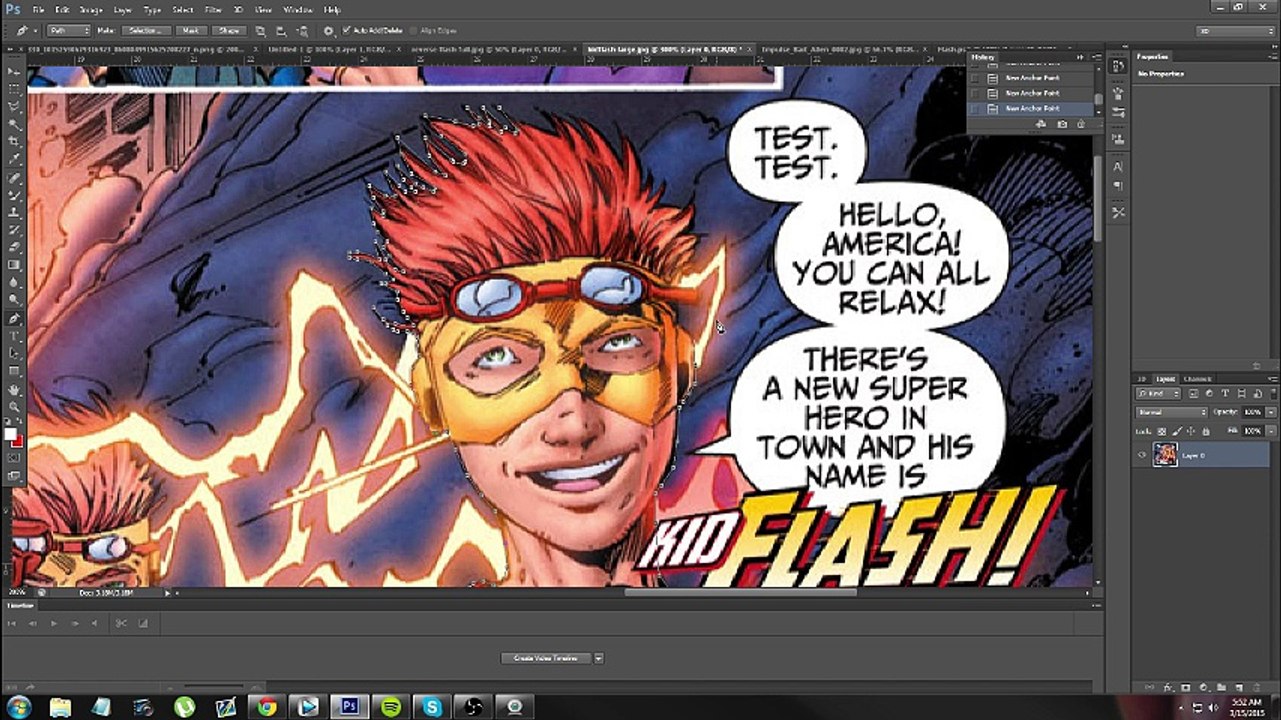Viewport: 1281px width, 720px height.
Task: Toggle Quick Mask mode
Action: tap(14, 458)
